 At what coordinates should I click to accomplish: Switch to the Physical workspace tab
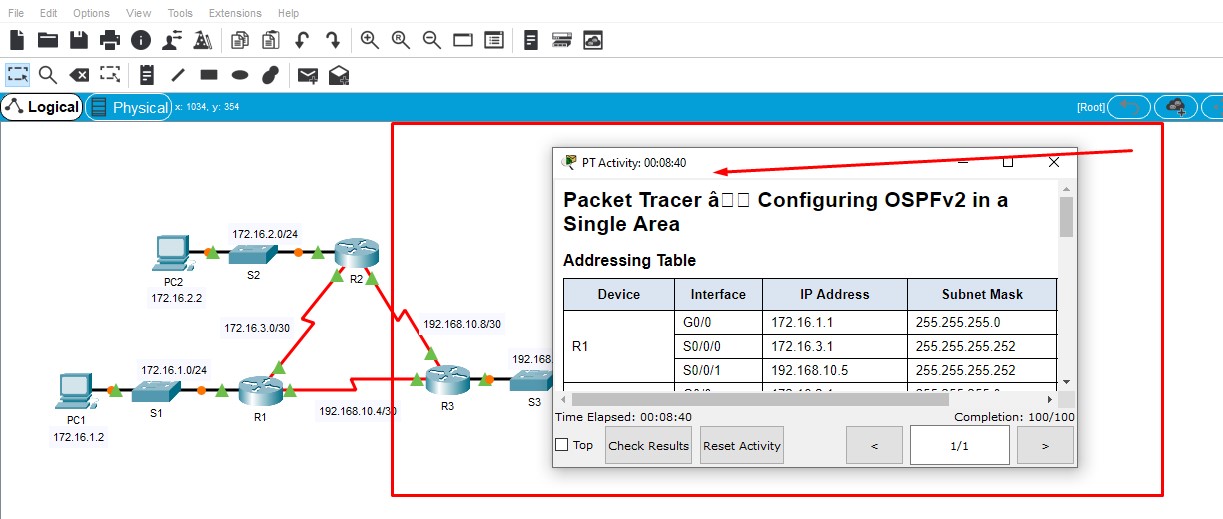[x=129, y=107]
